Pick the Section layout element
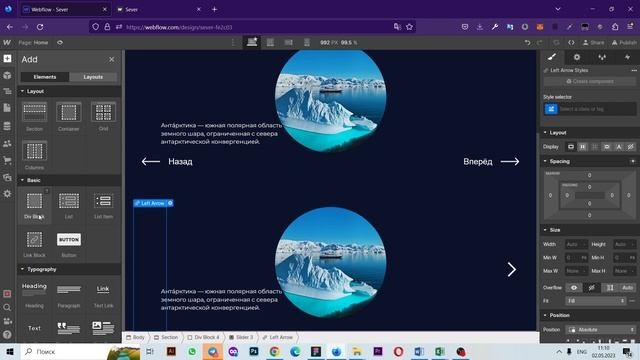This screenshot has width=640, height=360. (x=34, y=117)
